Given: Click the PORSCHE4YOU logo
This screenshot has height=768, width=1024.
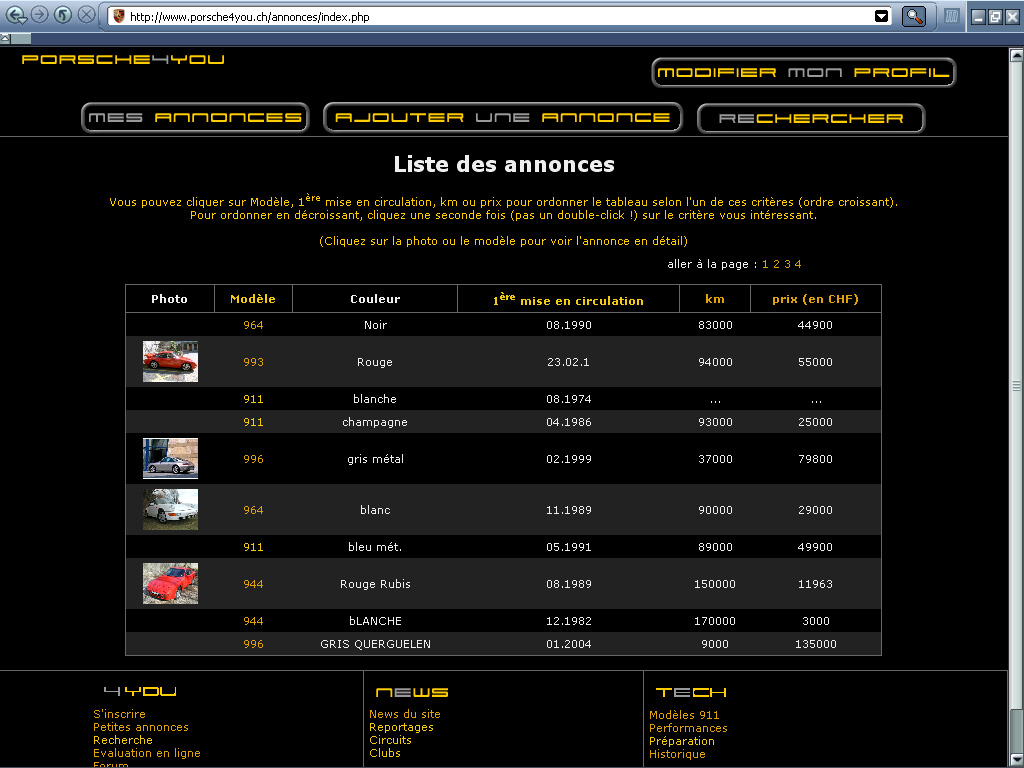Looking at the screenshot, I should [x=123, y=59].
